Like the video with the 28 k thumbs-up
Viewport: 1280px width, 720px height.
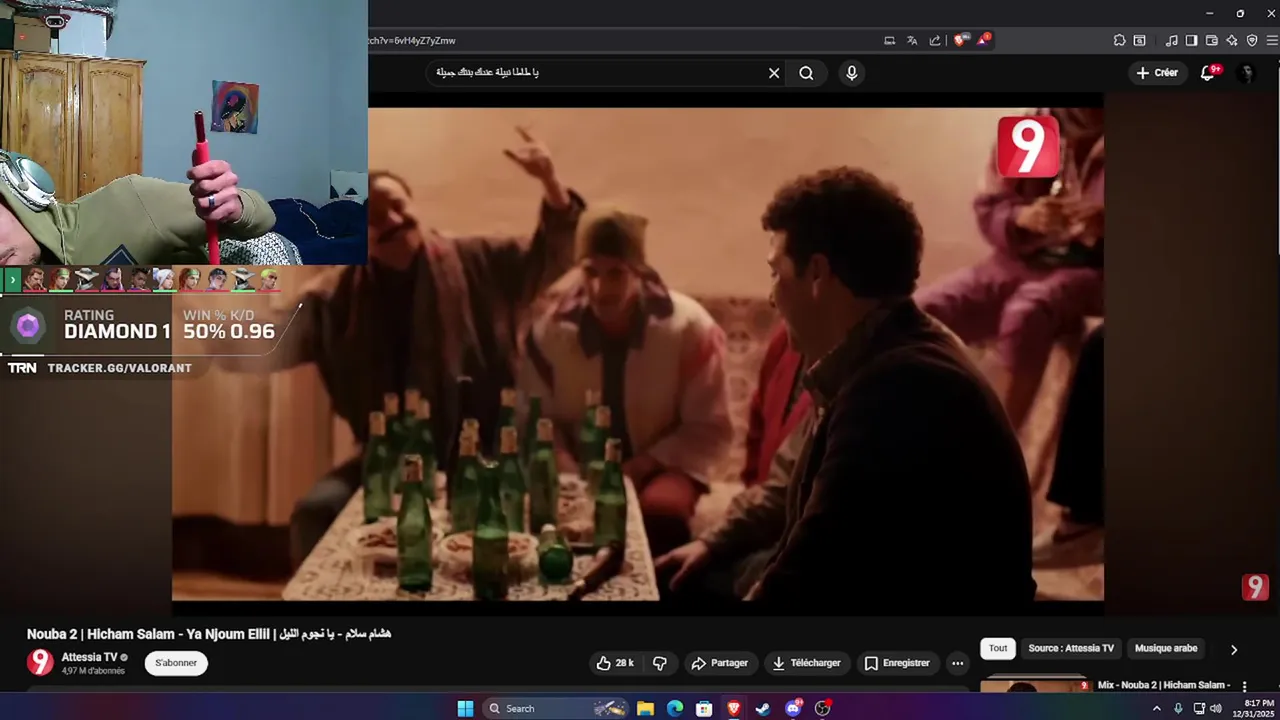[615, 663]
